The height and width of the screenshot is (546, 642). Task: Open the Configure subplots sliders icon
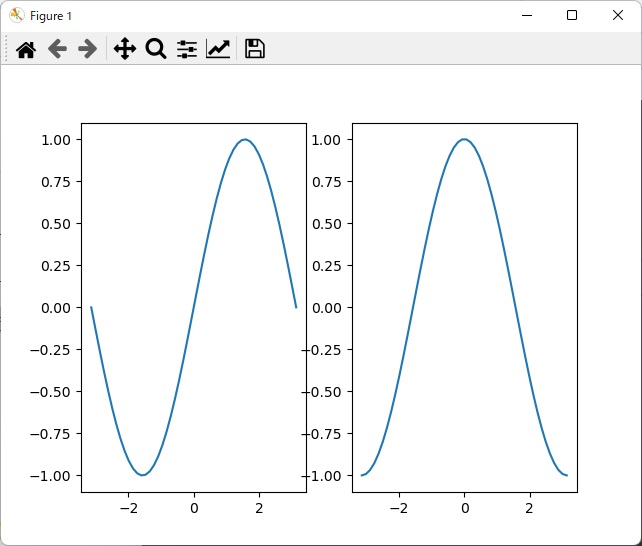pyautogui.click(x=187, y=49)
